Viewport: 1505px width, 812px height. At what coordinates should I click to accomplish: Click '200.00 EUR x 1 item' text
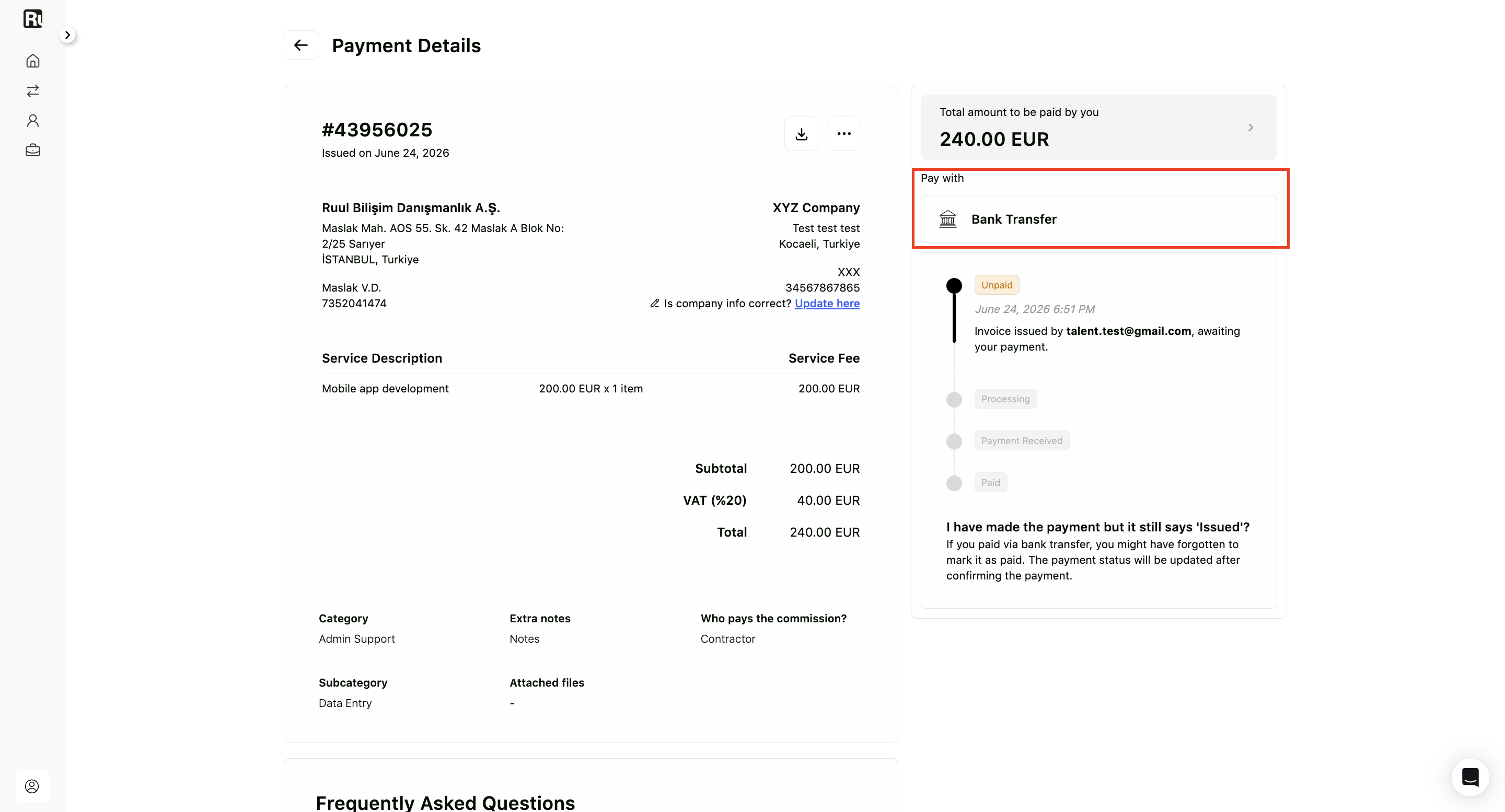tap(591, 388)
